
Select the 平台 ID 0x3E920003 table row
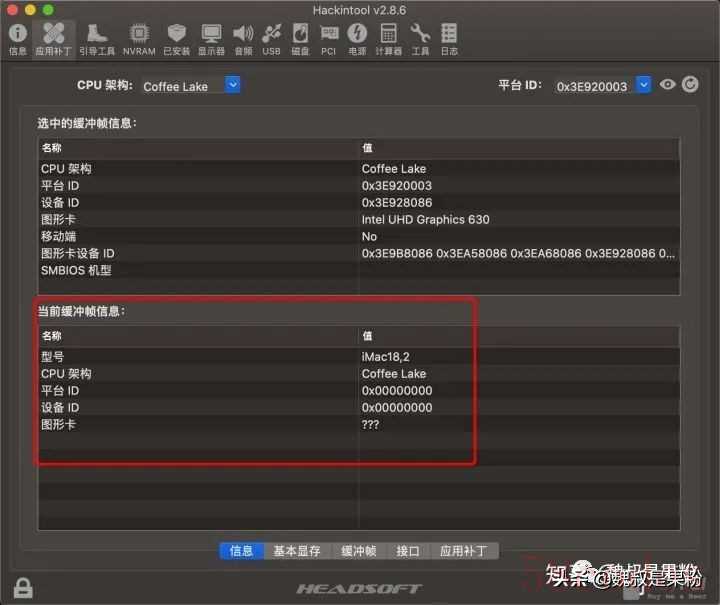click(x=359, y=186)
